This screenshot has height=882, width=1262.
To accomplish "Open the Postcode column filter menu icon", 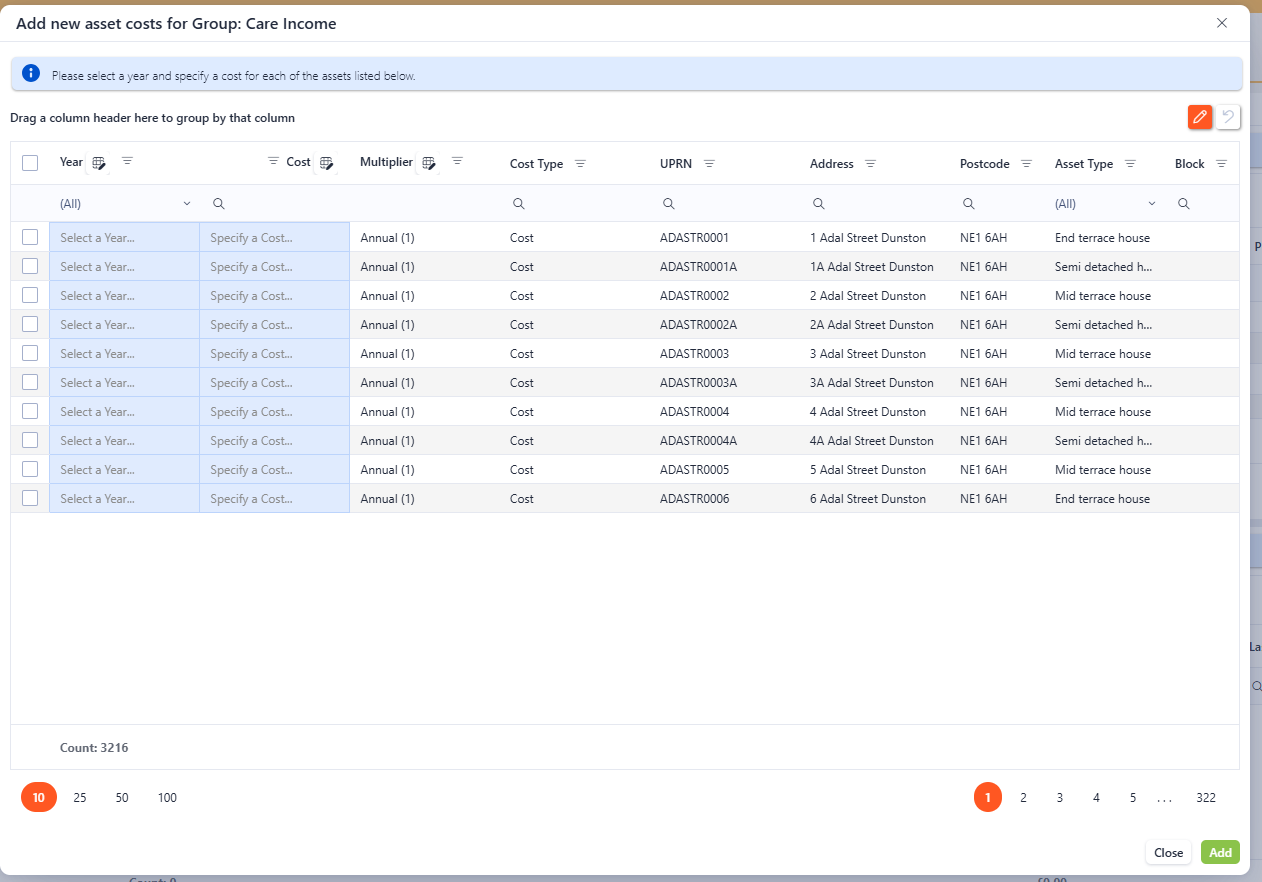I will coord(1026,164).
